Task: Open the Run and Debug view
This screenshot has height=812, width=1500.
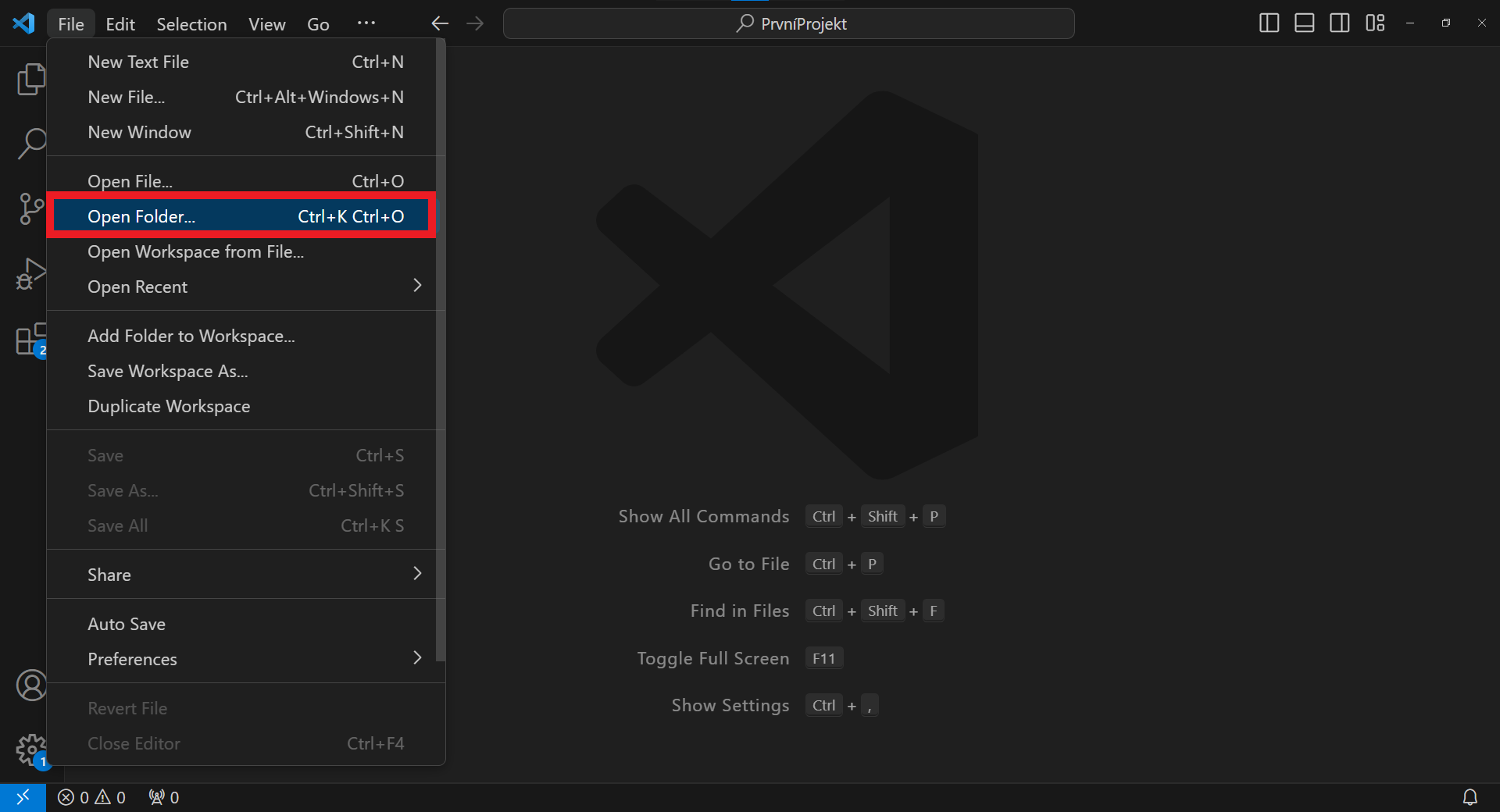Action: pos(30,275)
